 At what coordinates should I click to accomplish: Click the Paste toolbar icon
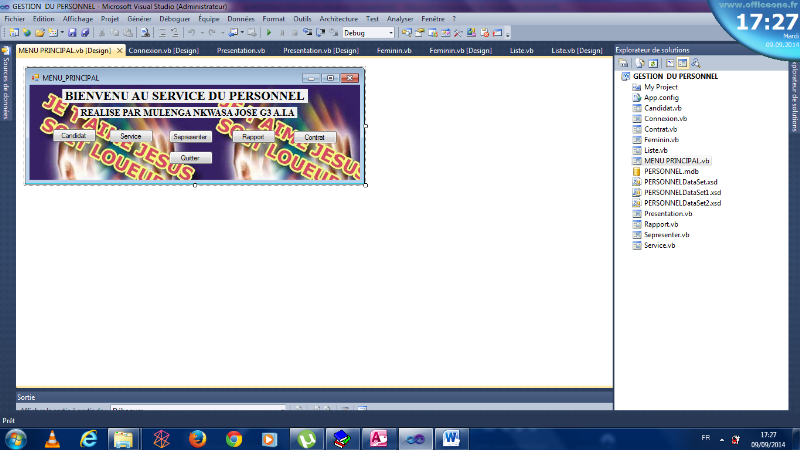(x=128, y=33)
